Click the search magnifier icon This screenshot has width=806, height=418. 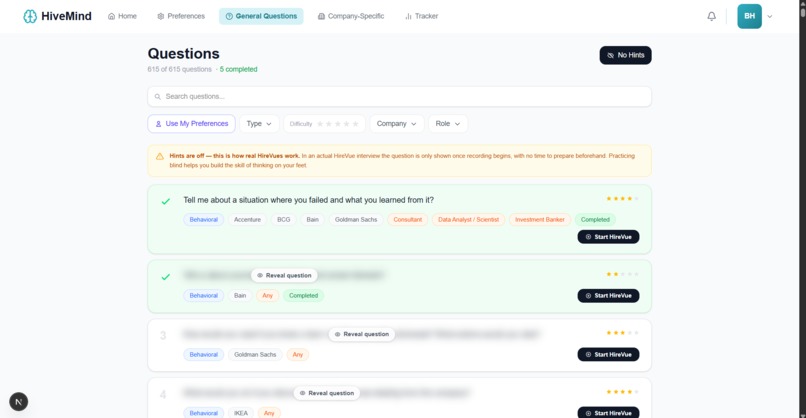click(x=158, y=97)
